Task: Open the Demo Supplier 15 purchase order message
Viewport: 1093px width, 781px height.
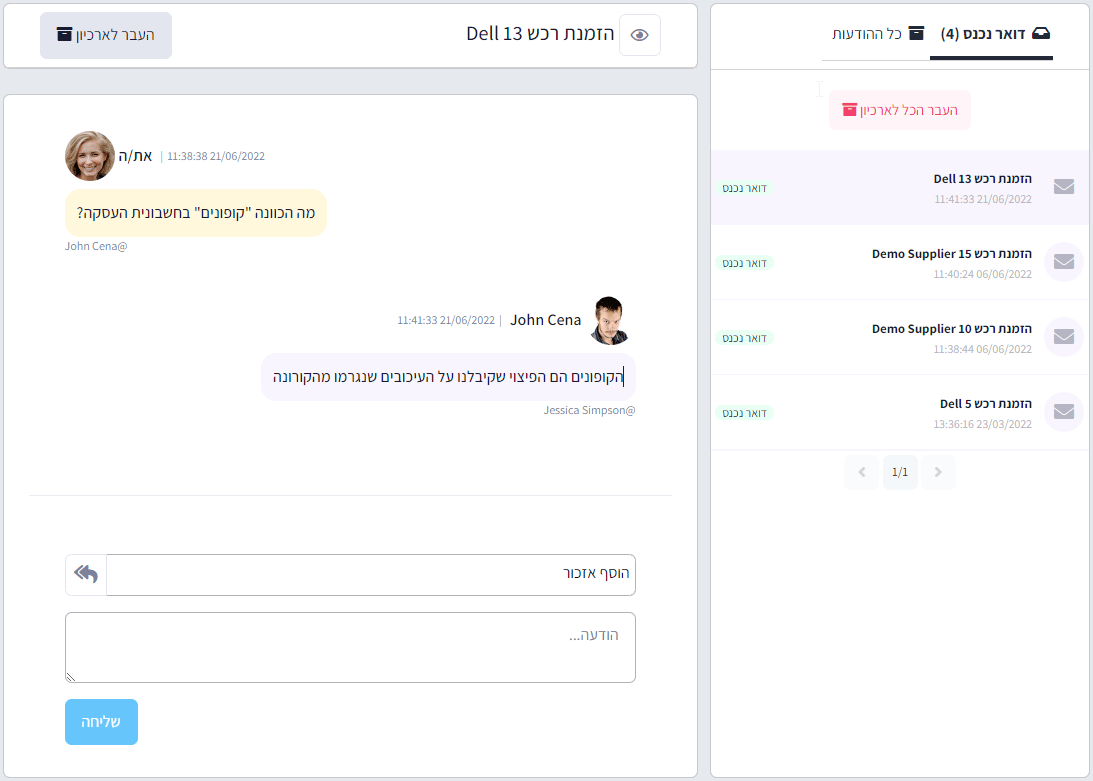Action: tap(950, 262)
